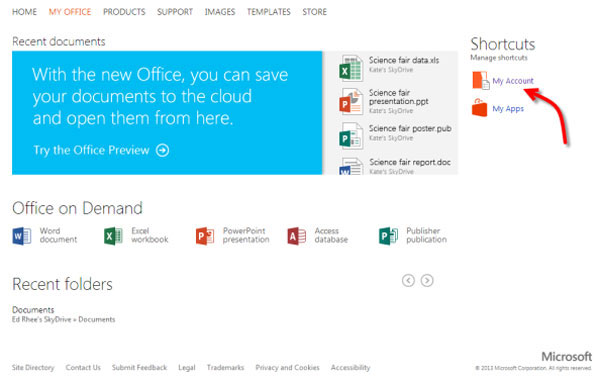600x380 pixels.
Task: Open the TEMPLATES navigation item
Action: [x=269, y=12]
